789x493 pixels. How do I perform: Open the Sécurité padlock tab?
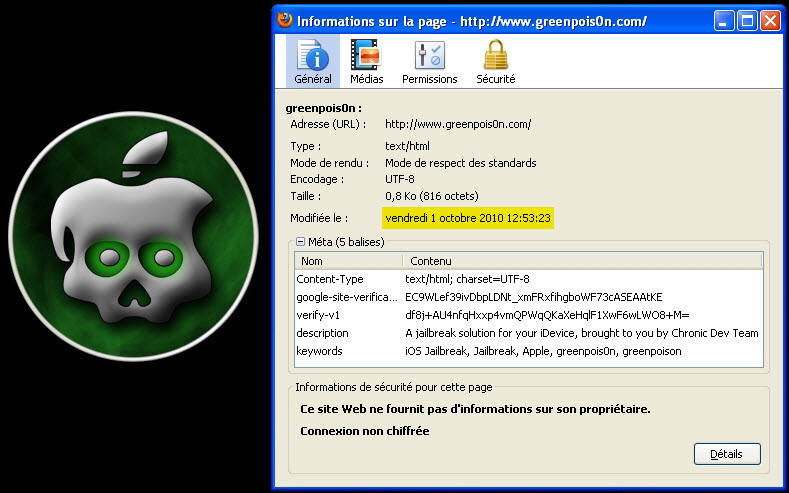coord(496,61)
